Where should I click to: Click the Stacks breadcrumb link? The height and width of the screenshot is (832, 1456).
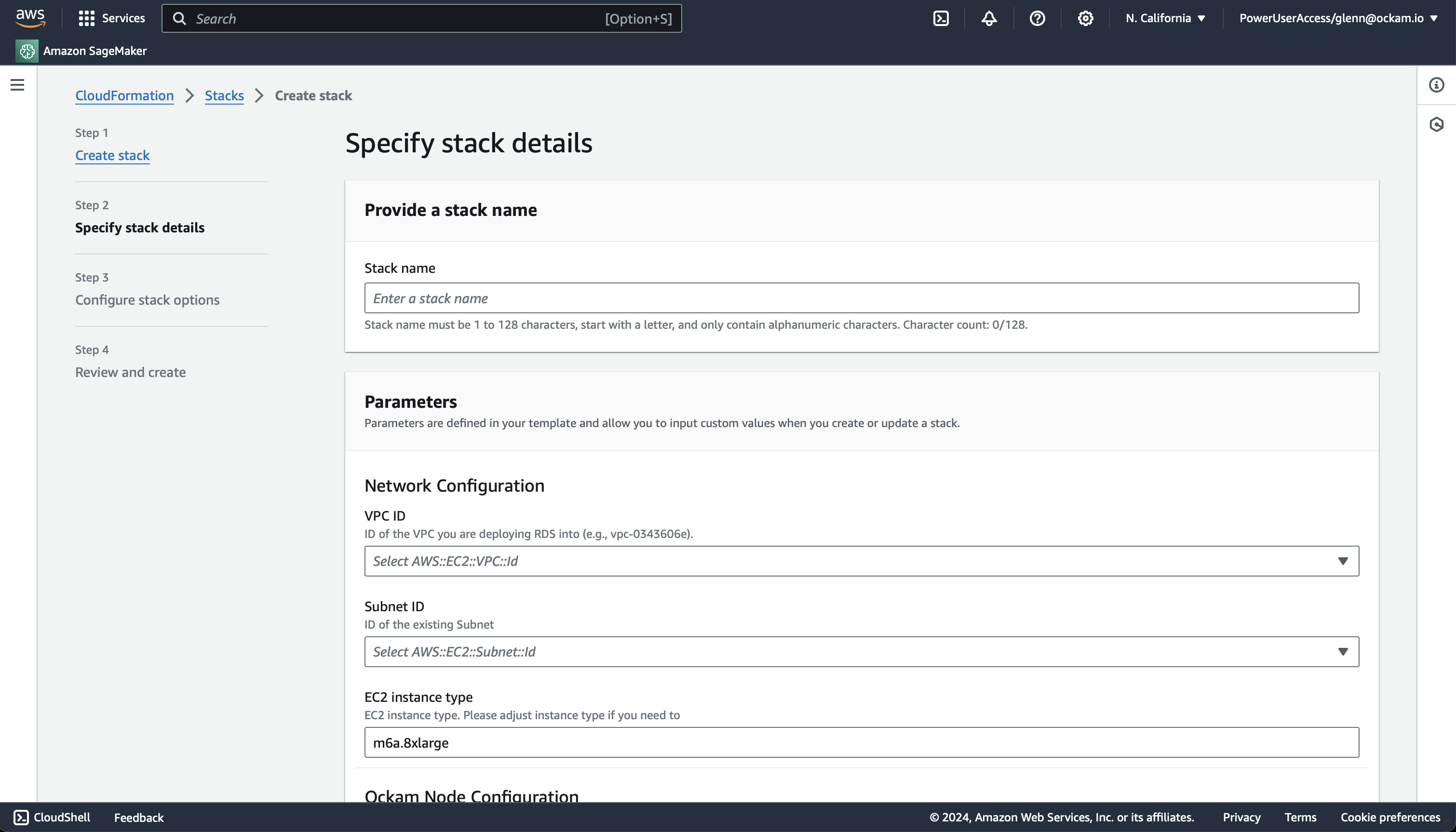tap(224, 95)
